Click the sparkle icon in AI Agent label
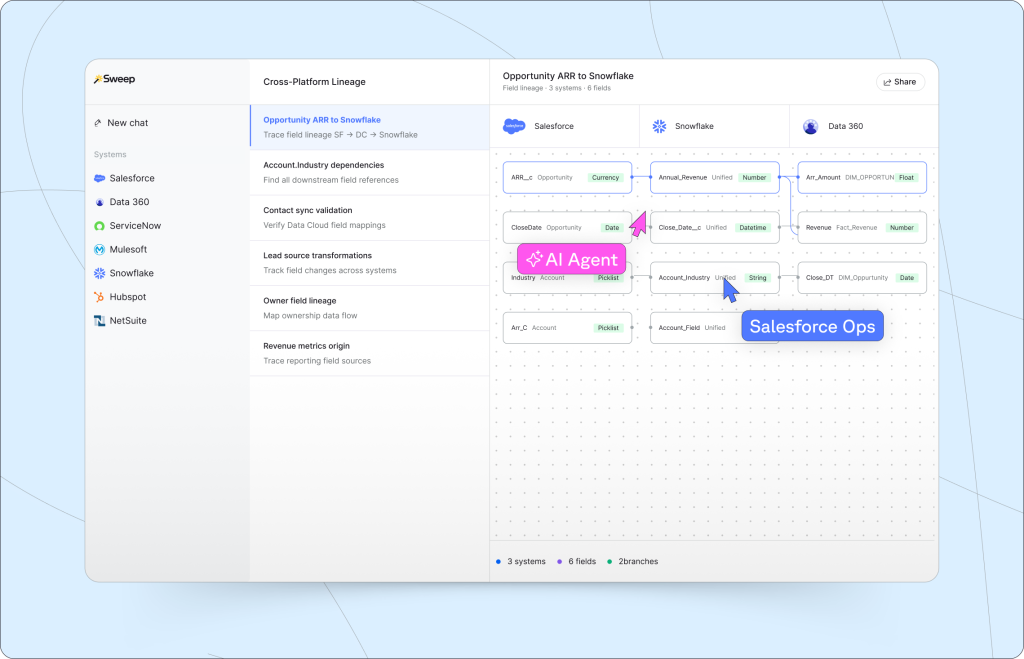This screenshot has width=1024, height=659. click(x=534, y=259)
